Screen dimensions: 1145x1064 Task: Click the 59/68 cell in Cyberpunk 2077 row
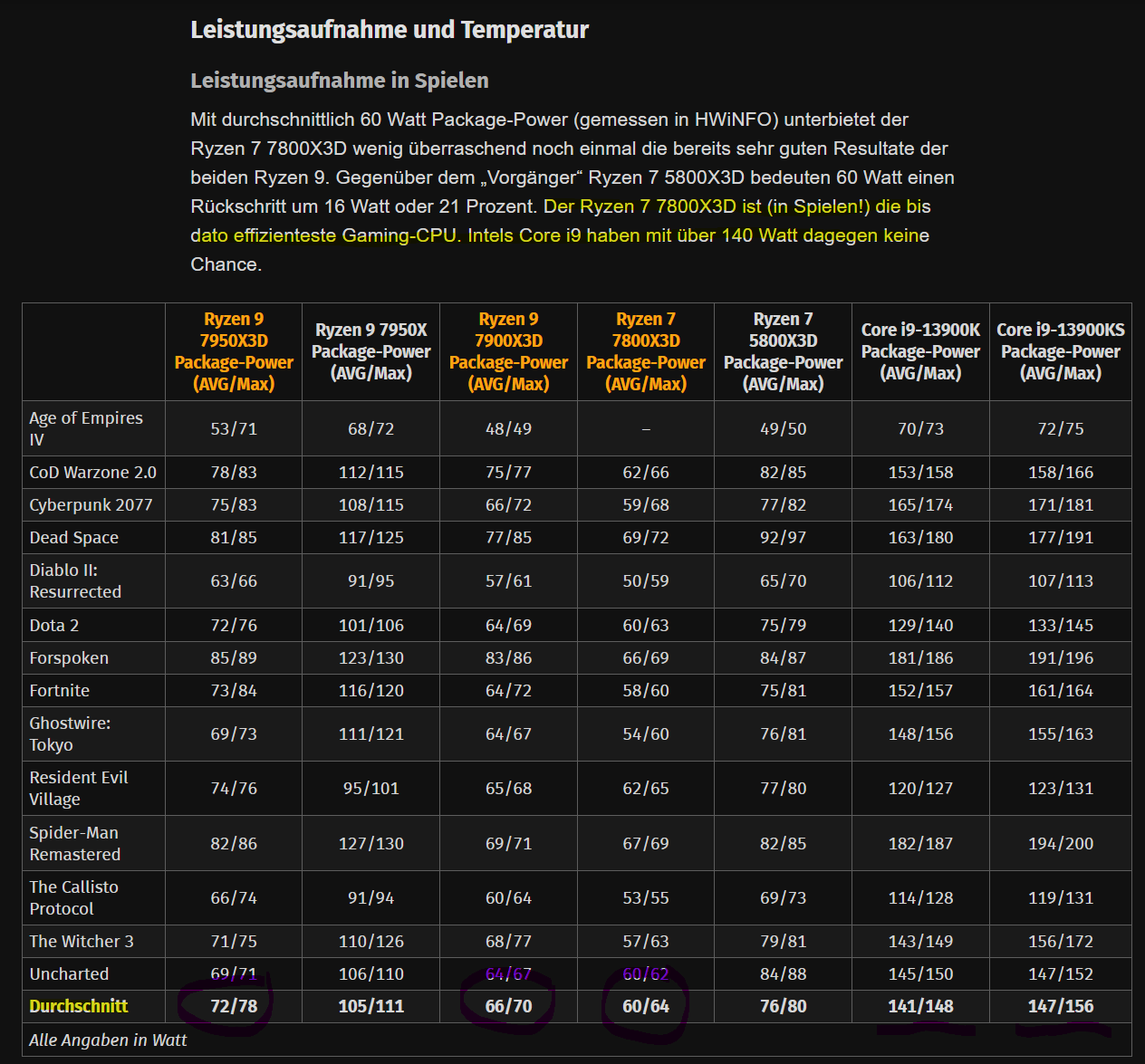pyautogui.click(x=646, y=504)
